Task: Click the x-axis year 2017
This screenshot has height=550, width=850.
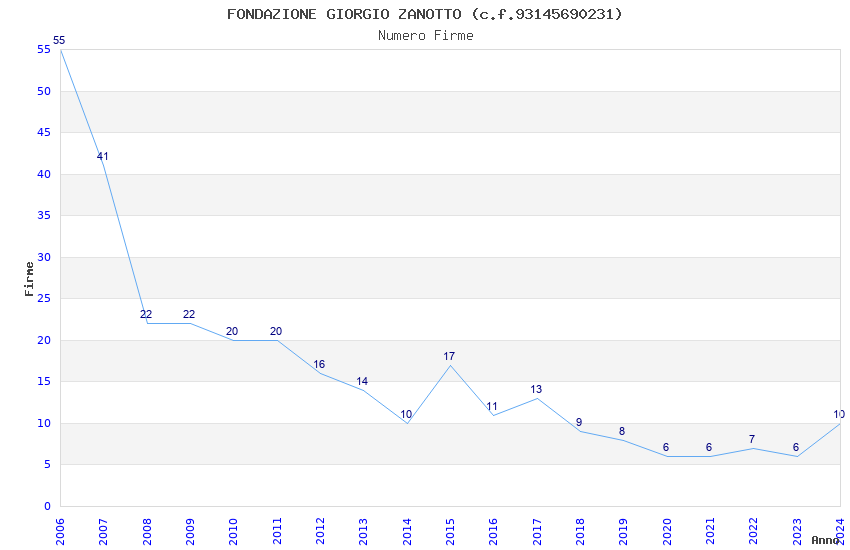Action: [537, 532]
